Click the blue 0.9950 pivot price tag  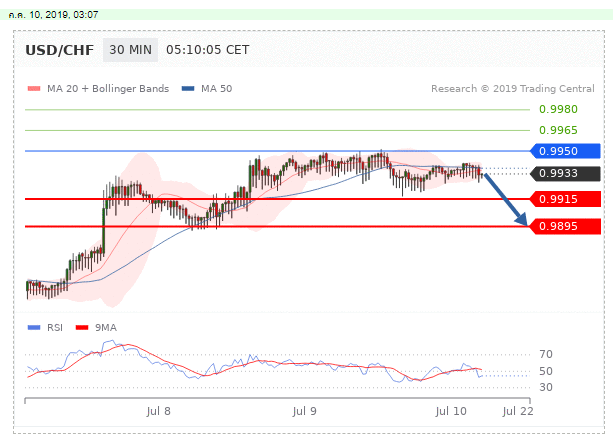coord(565,151)
